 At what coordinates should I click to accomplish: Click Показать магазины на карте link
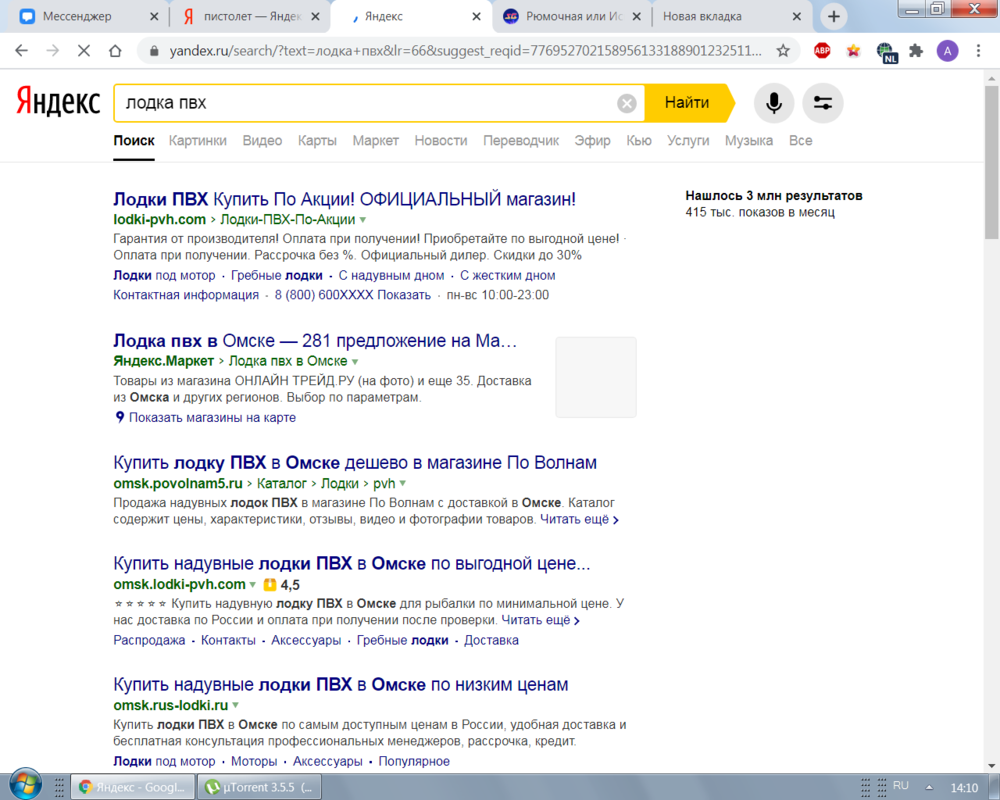212,417
